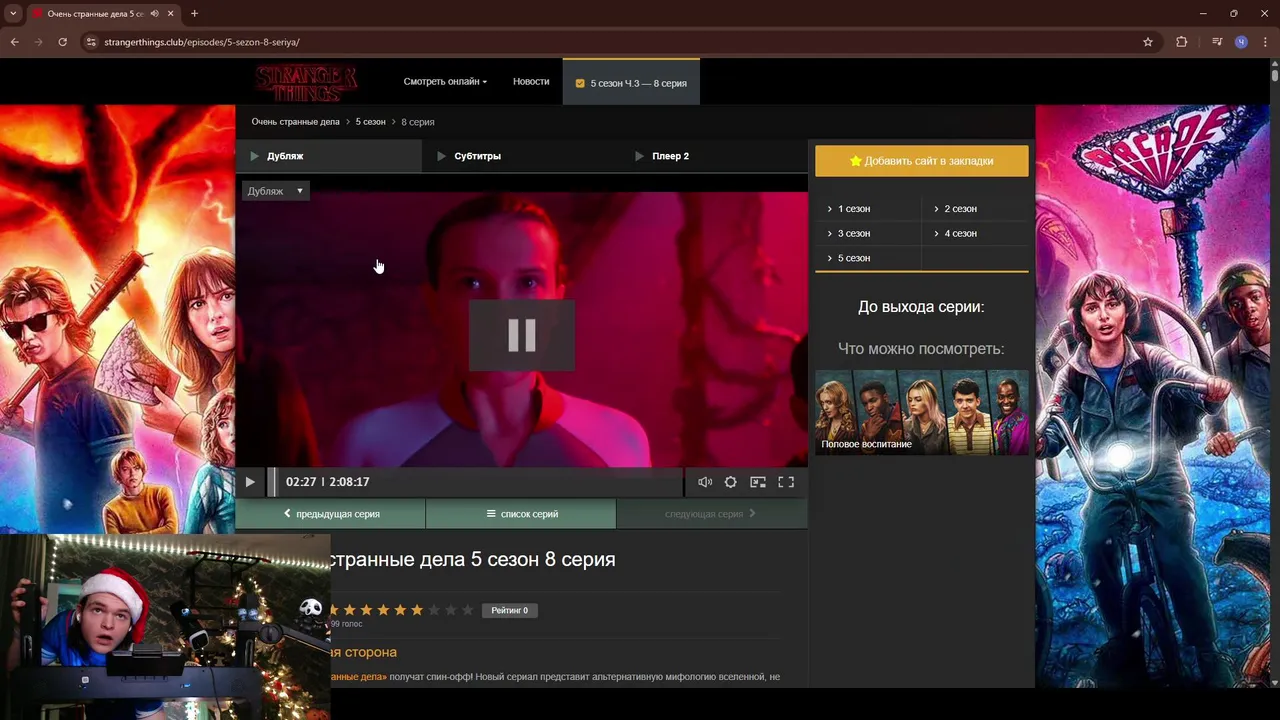The image size is (1280, 720).
Task: Open the 5 сезон breadcrumb link
Action: (x=370, y=122)
